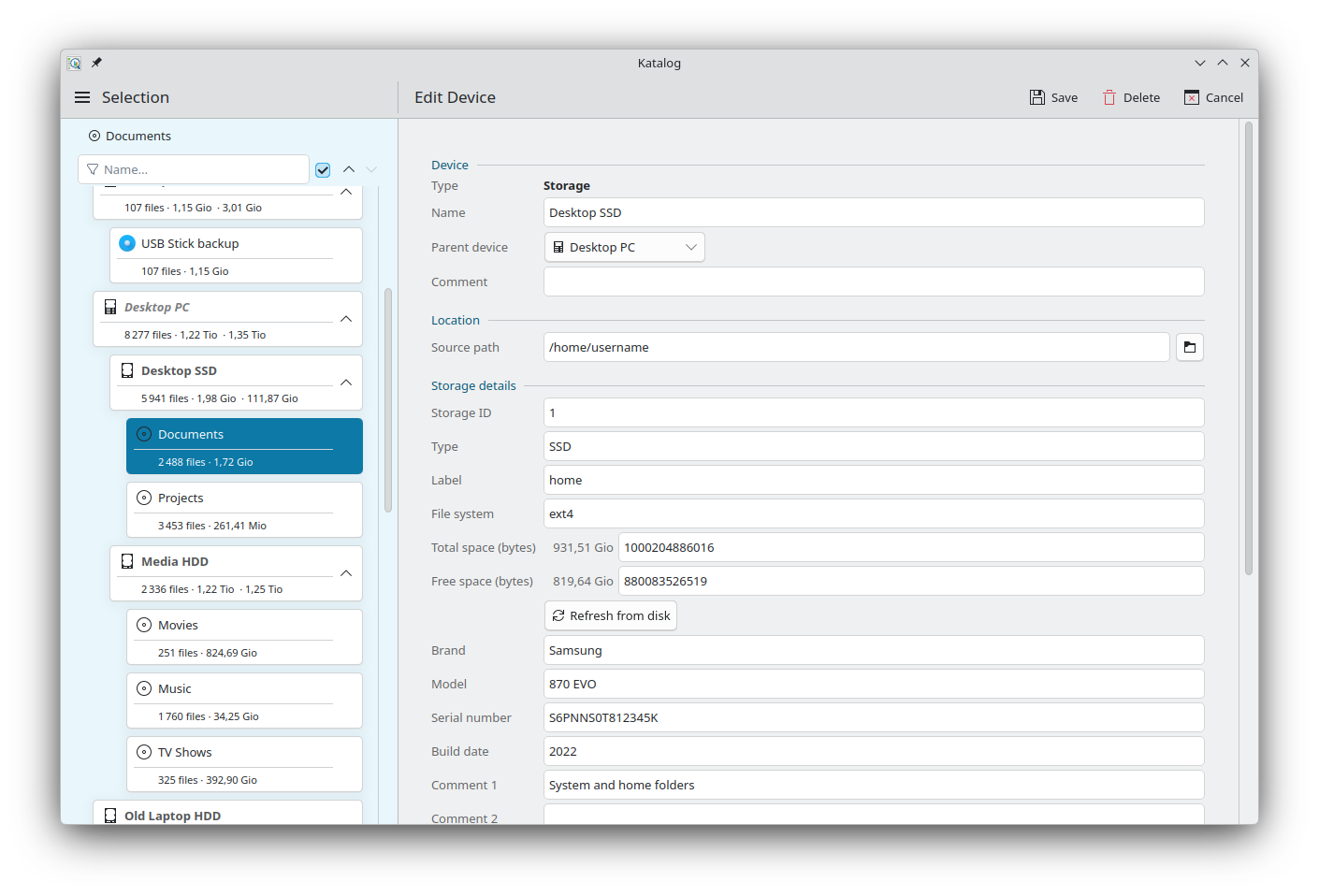
Task: Toggle the checkbox beside the Name filter
Action: click(x=323, y=169)
